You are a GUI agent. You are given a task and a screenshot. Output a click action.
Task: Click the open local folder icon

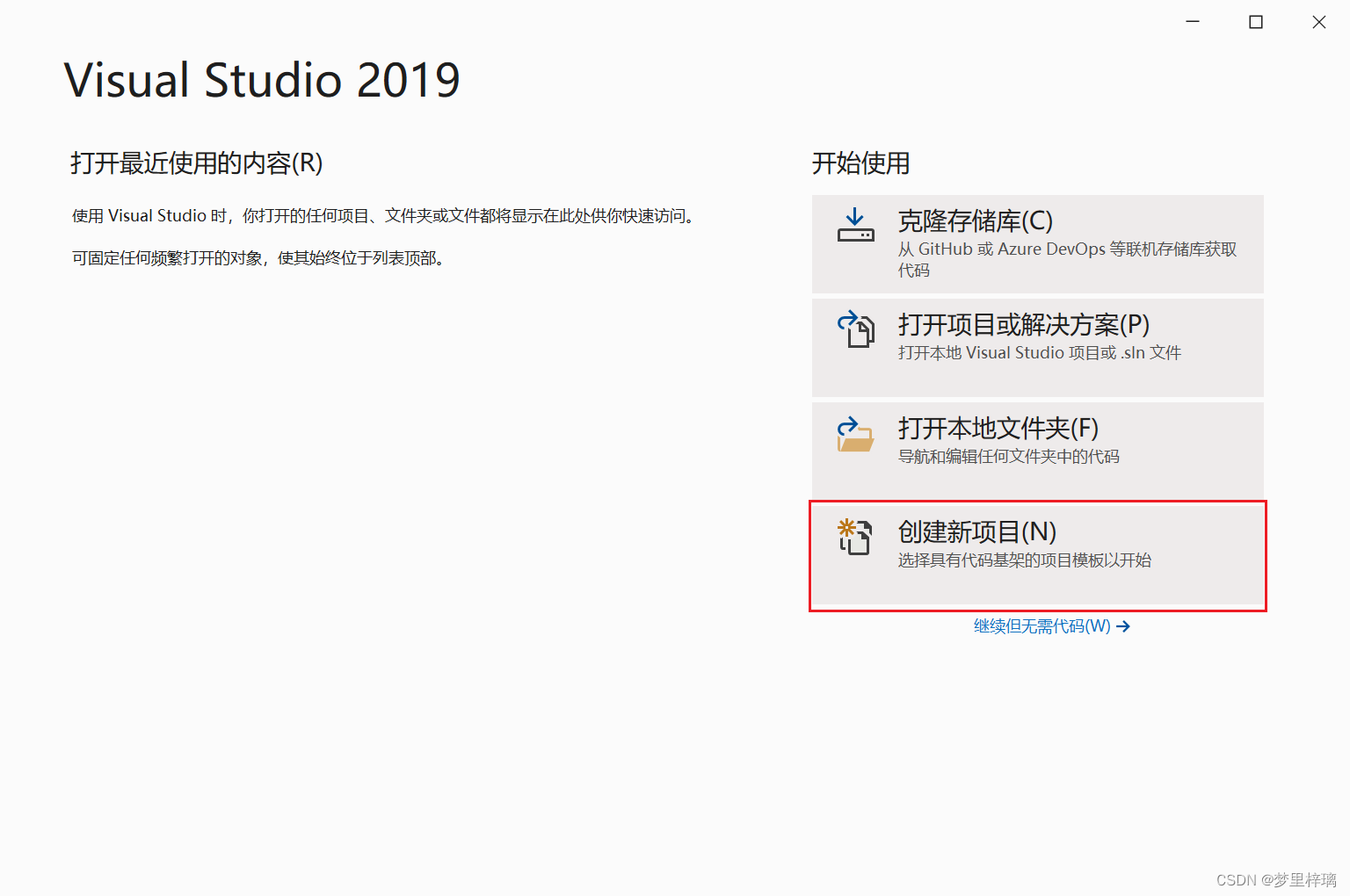pyautogui.click(x=855, y=434)
